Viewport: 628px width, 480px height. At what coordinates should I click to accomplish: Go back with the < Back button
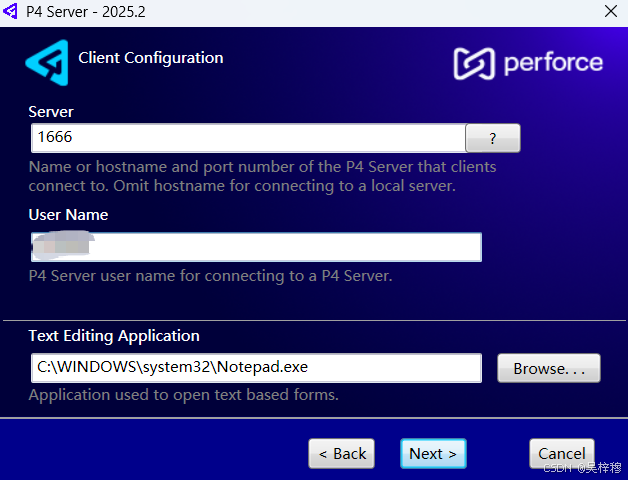[x=342, y=454]
